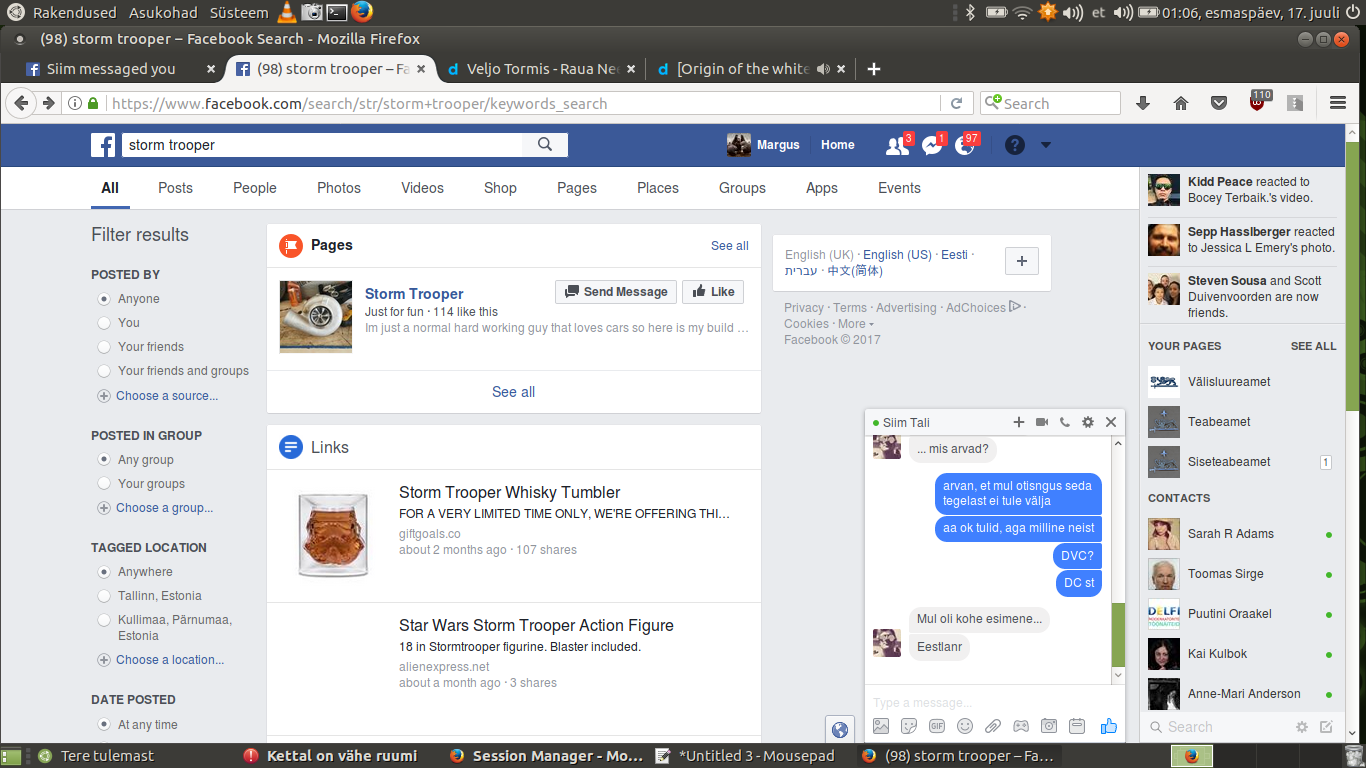
Task: Switch to Groups search tab
Action: 742,188
